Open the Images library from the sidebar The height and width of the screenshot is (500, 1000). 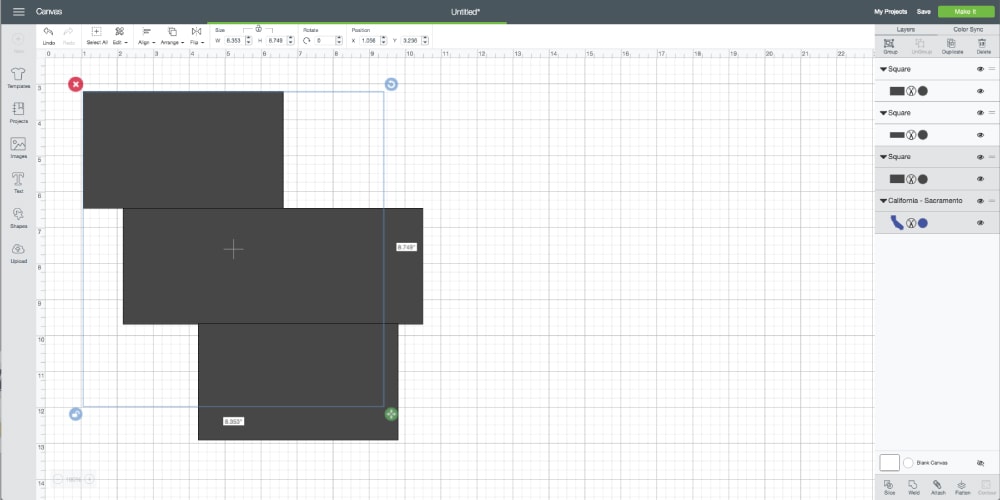coord(18,147)
